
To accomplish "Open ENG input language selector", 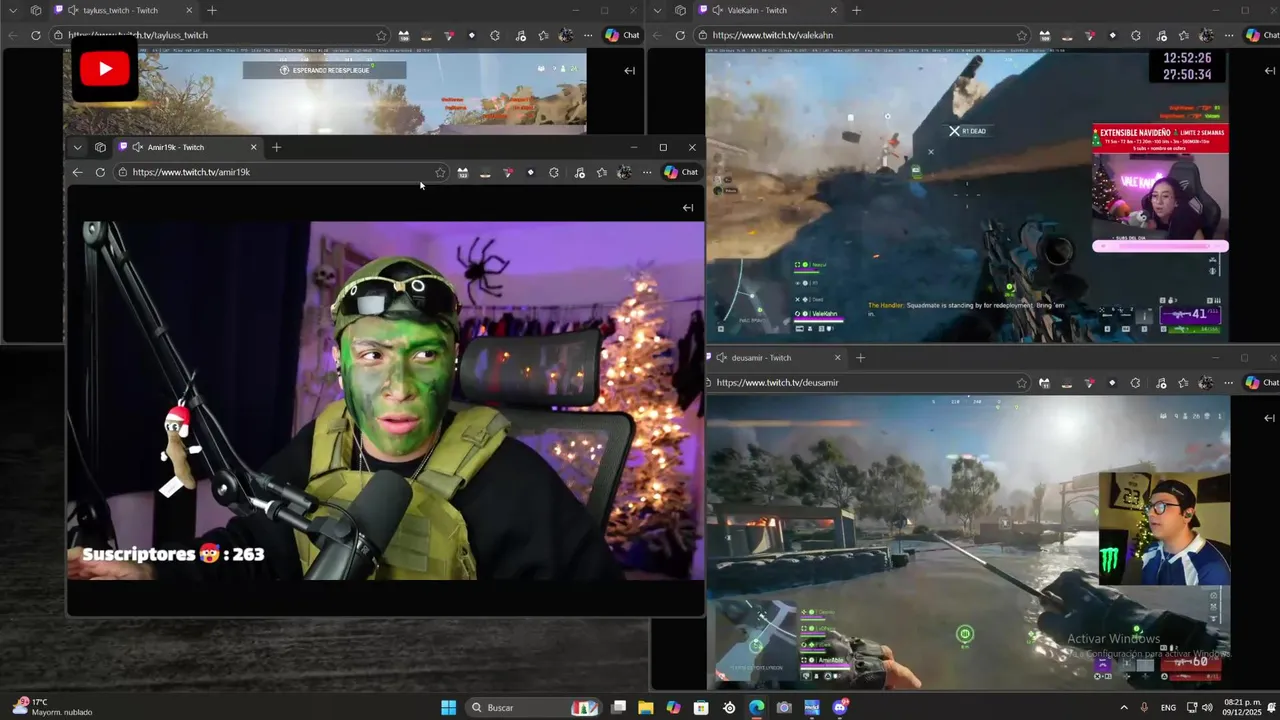I will 1168,707.
